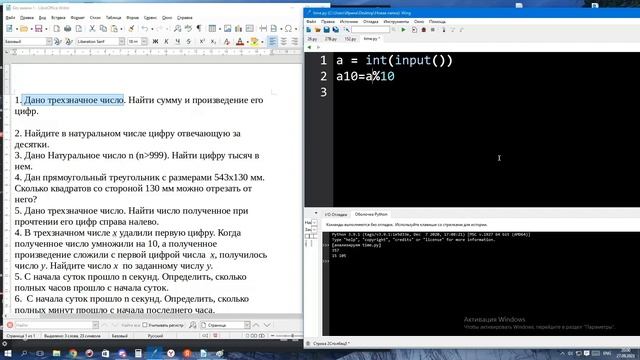Center text alignment in Writer

coord(283,41)
